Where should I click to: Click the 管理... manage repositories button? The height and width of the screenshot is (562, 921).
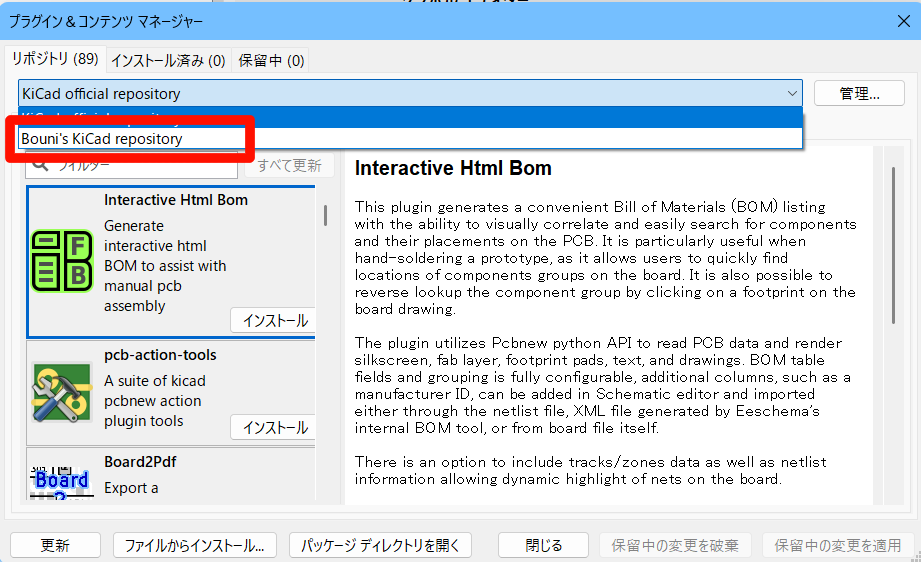click(x=859, y=93)
